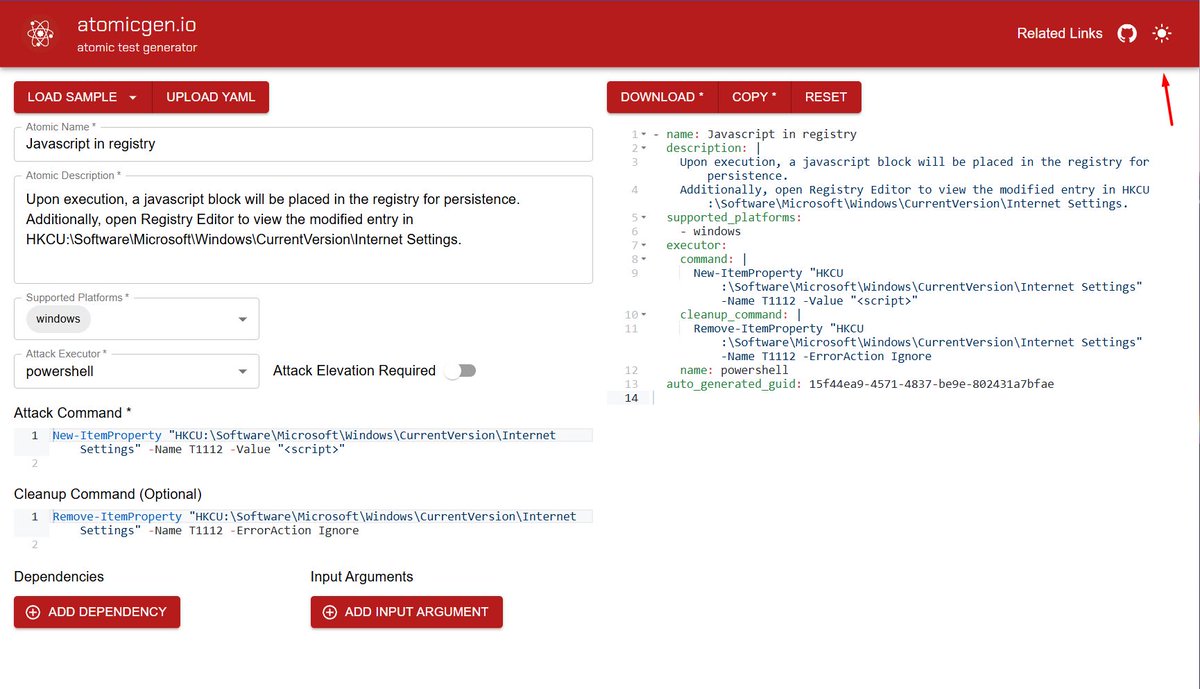This screenshot has width=1200, height=689.
Task: Click 'executor:' key in YAML output
Action: click(x=697, y=245)
